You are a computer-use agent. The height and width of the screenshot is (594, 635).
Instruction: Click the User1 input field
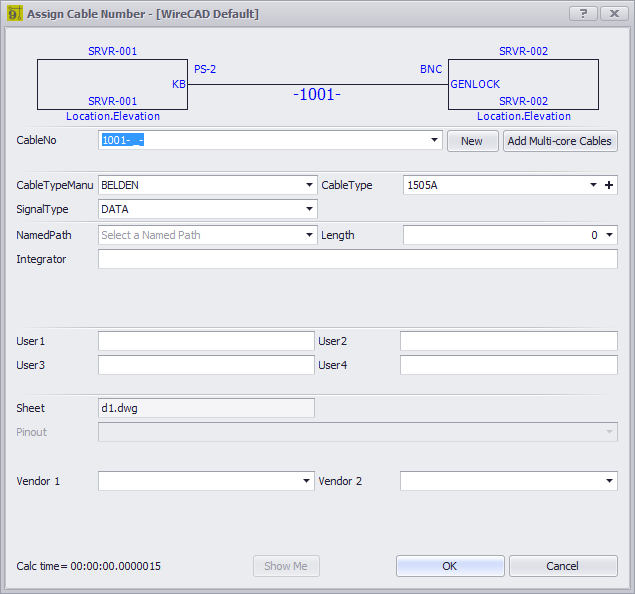pos(206,341)
